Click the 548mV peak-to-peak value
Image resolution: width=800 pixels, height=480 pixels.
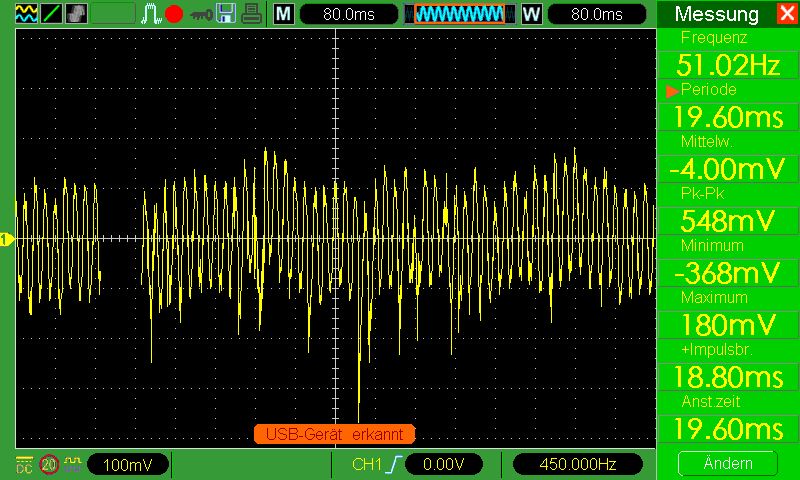tap(728, 221)
